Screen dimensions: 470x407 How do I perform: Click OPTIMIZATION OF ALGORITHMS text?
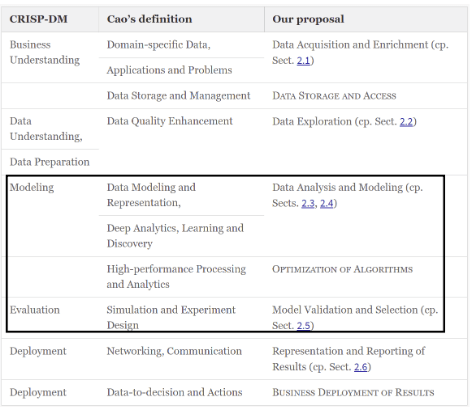click(x=342, y=269)
